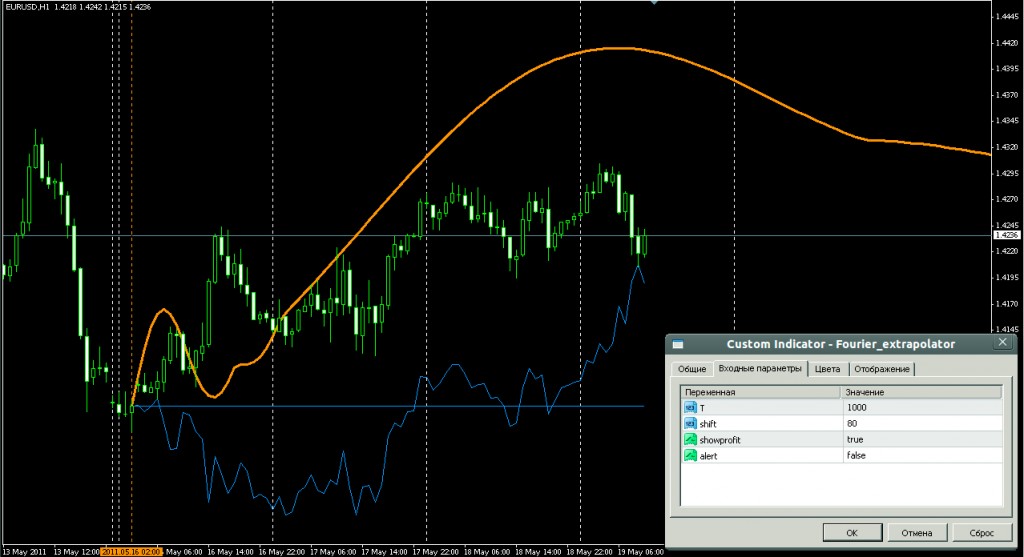Click the alert parameter icon
This screenshot has width=1024, height=557.
click(690, 455)
